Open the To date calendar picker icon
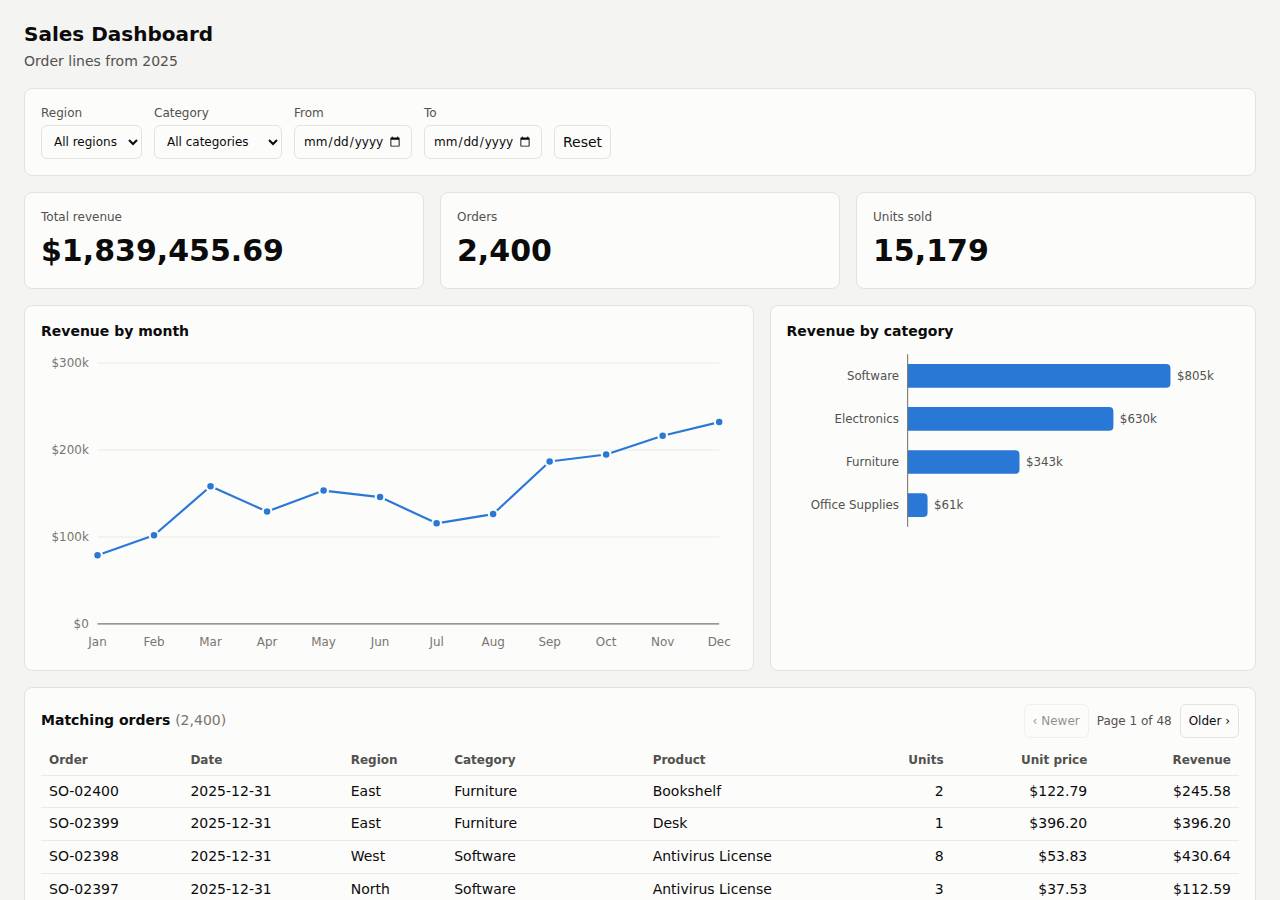The height and width of the screenshot is (900, 1280). (525, 142)
